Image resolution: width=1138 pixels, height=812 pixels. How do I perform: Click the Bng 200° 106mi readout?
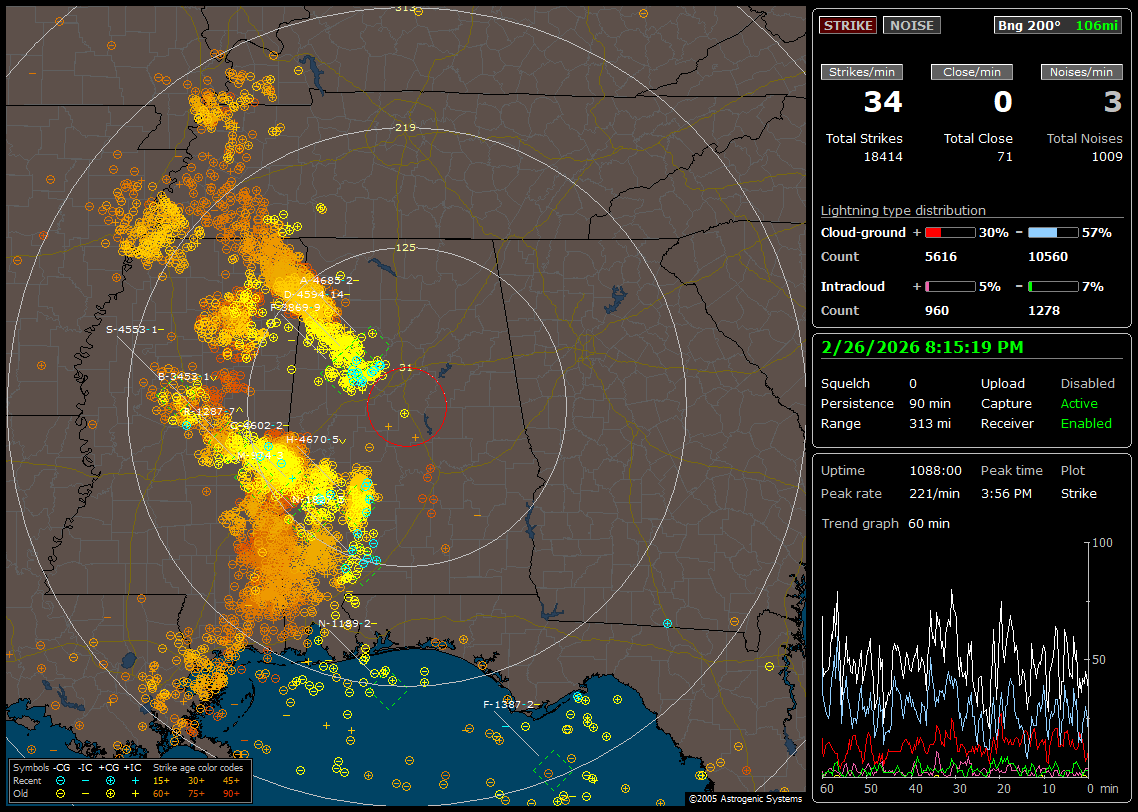[1058, 25]
